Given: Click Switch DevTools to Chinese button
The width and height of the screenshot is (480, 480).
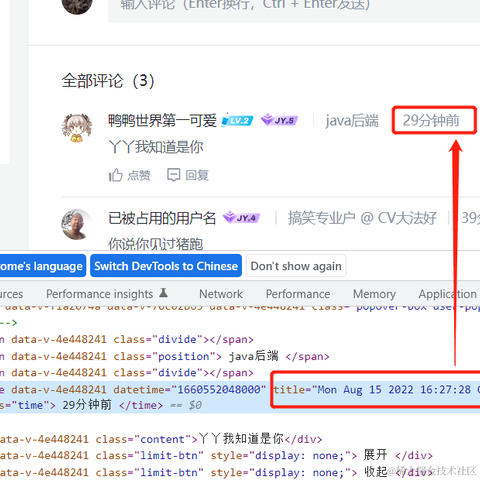Looking at the screenshot, I should (166, 266).
